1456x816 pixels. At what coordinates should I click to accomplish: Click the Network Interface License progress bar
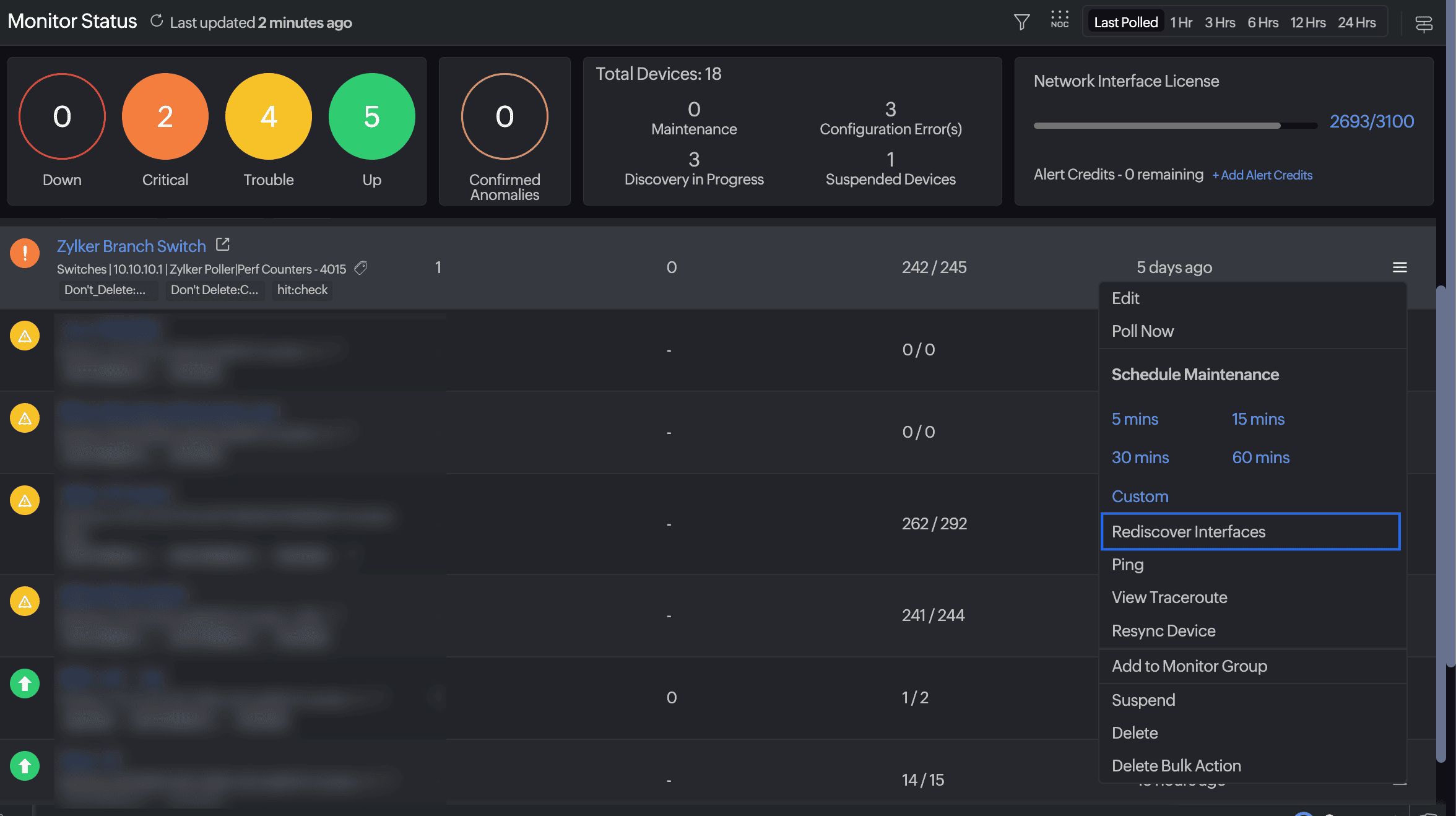(1174, 126)
